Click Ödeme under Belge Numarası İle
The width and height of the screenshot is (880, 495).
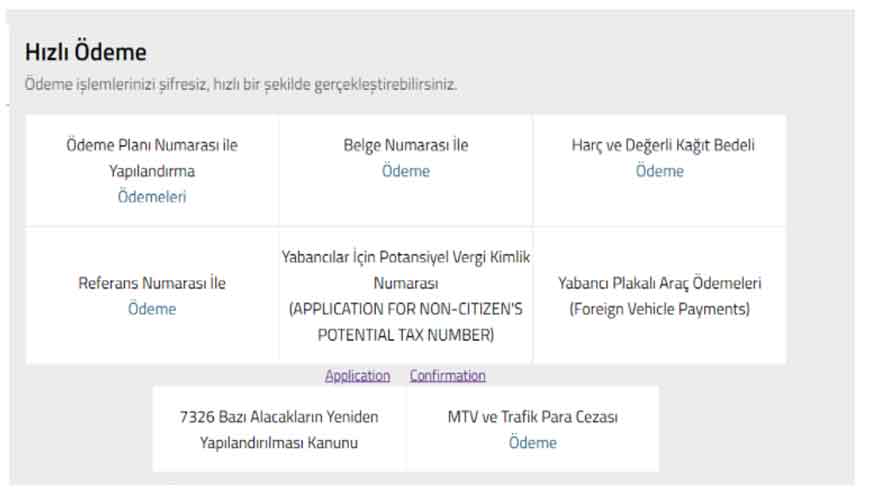[x=406, y=171]
